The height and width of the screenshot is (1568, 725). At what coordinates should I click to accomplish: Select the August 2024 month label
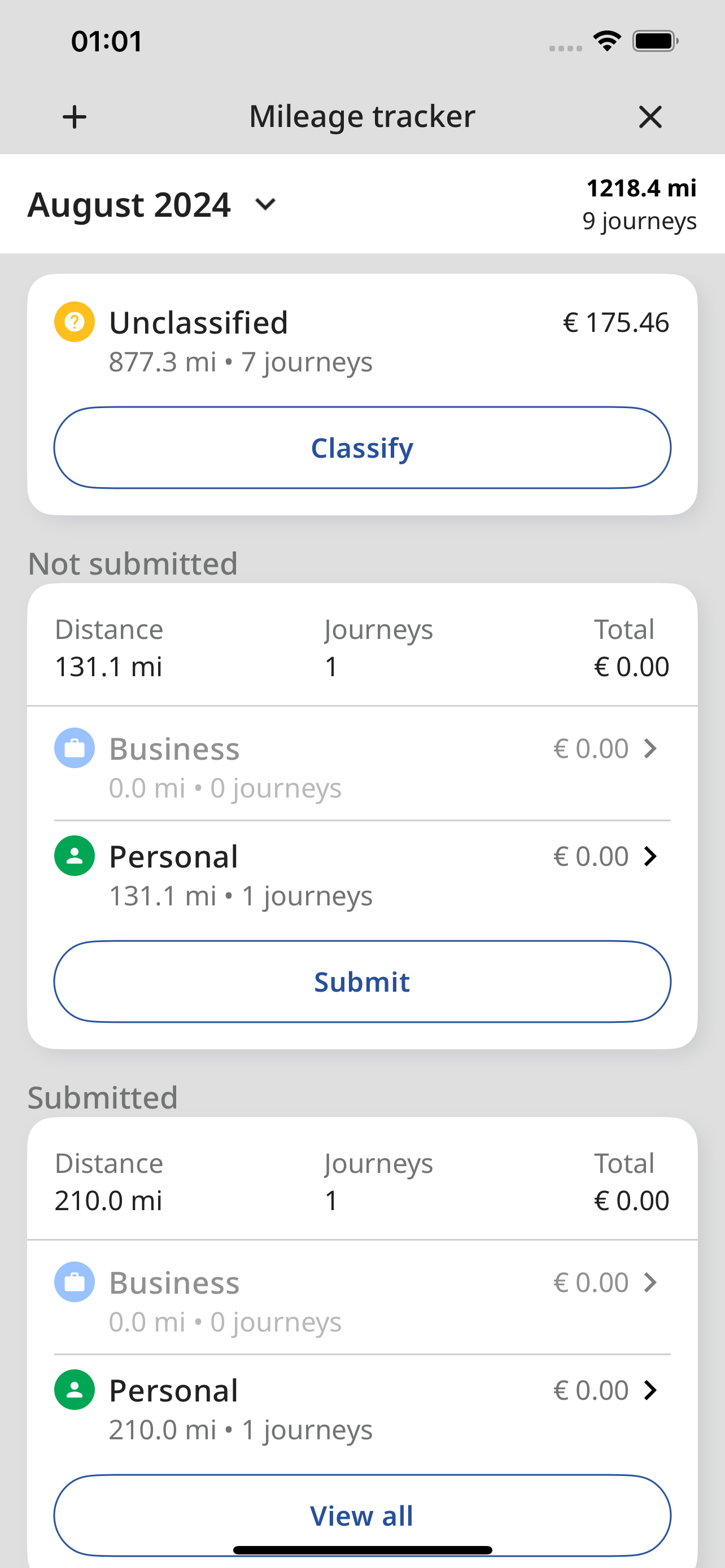point(129,204)
